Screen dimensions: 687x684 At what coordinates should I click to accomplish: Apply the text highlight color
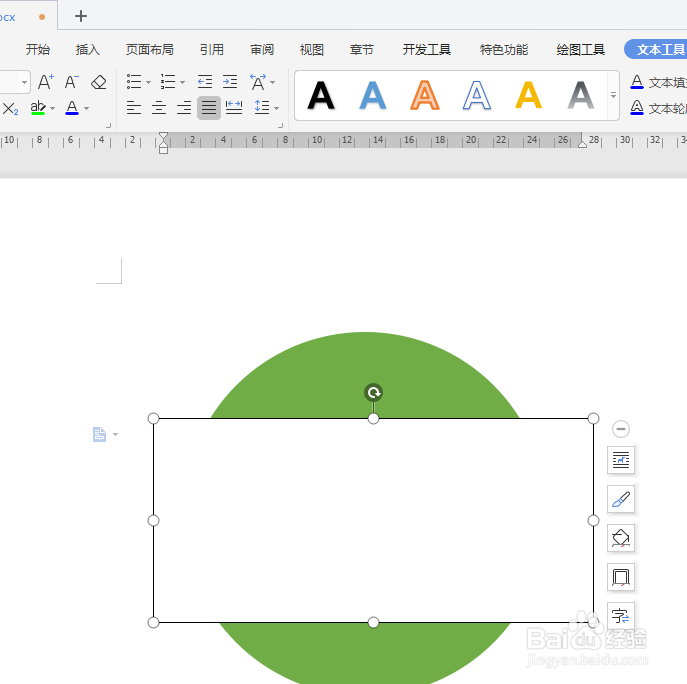(38, 107)
